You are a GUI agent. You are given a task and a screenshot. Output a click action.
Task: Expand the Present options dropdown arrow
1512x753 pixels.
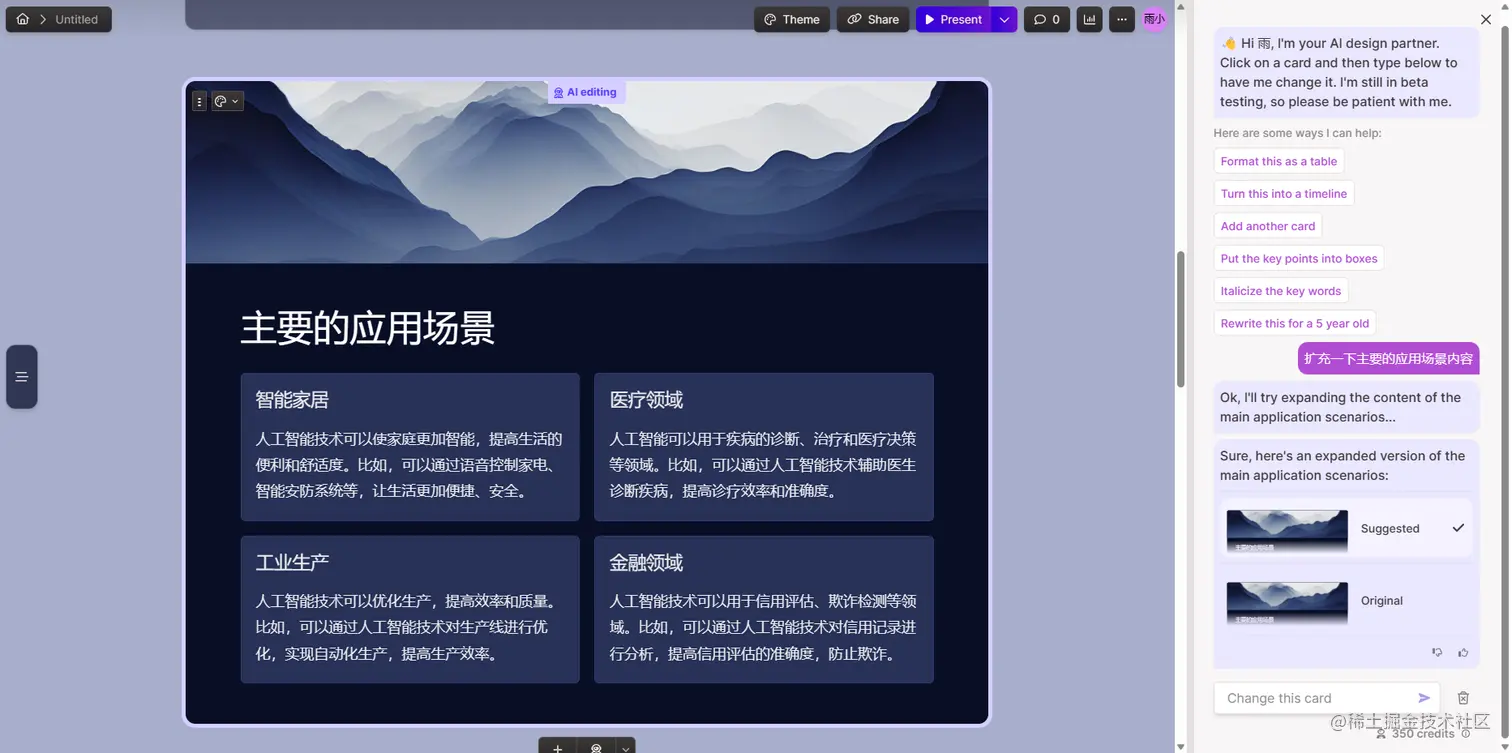tap(1005, 19)
